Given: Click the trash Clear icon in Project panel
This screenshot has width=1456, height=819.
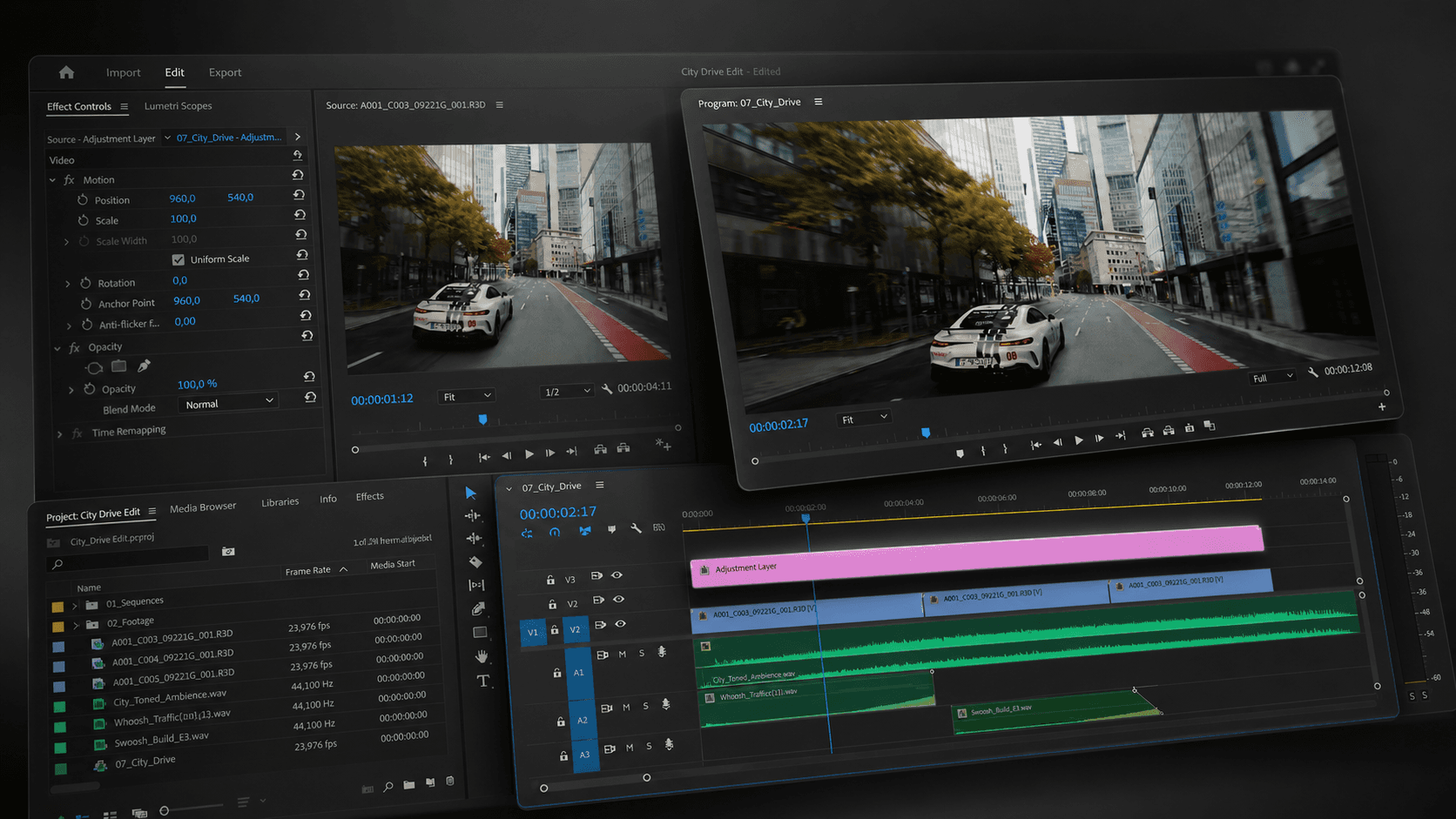Looking at the screenshot, I should [x=450, y=782].
